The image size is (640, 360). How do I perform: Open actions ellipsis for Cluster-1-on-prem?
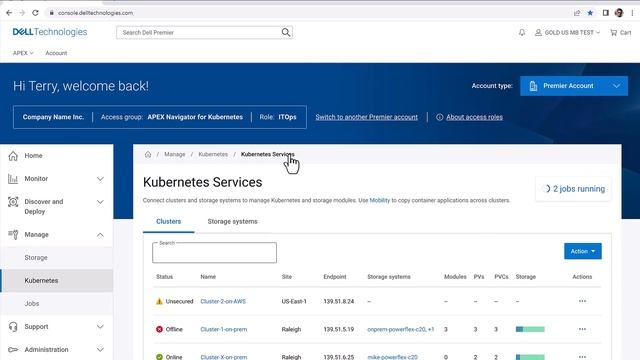[x=582, y=329]
